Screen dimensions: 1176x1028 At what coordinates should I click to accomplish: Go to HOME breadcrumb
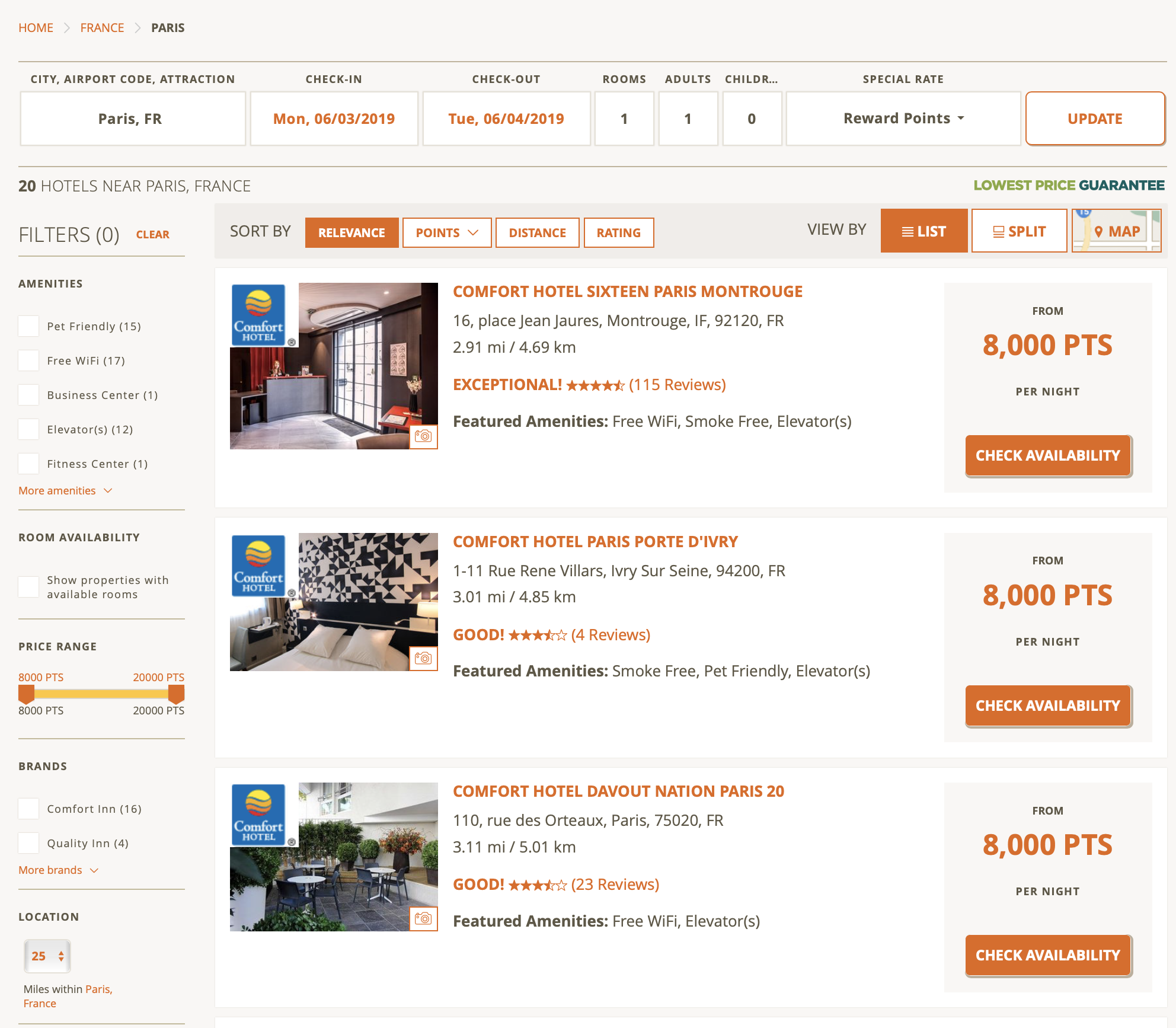click(x=36, y=28)
